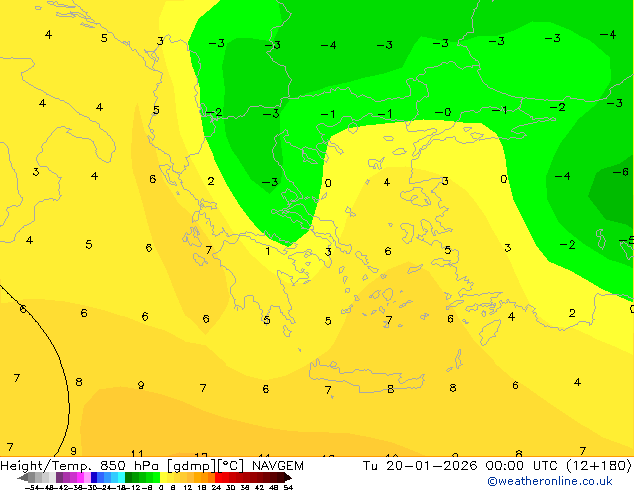Click the grey arrow at the legend's left end
The width and height of the screenshot is (634, 490).
tap(23, 477)
